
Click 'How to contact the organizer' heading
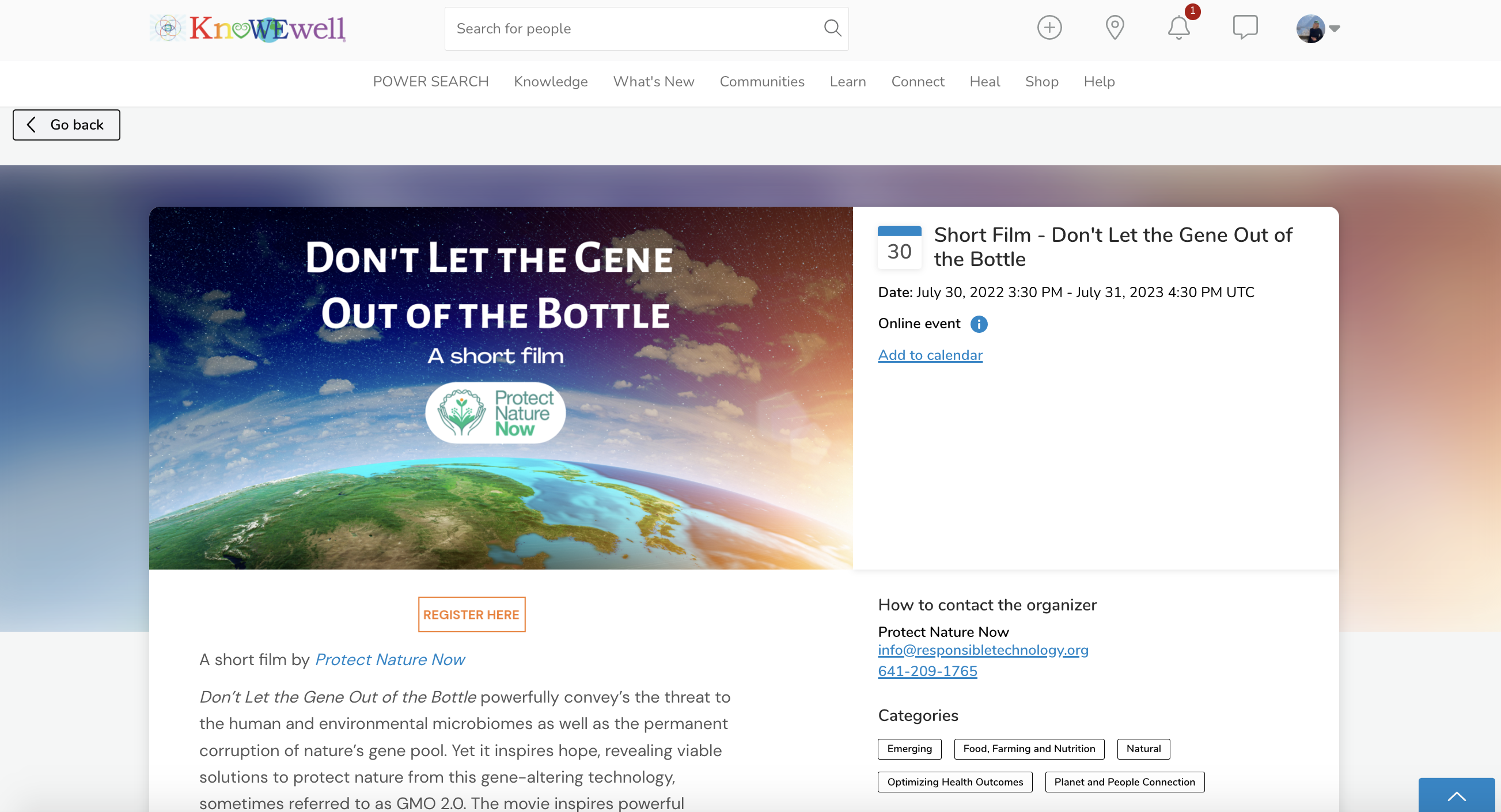click(987, 605)
